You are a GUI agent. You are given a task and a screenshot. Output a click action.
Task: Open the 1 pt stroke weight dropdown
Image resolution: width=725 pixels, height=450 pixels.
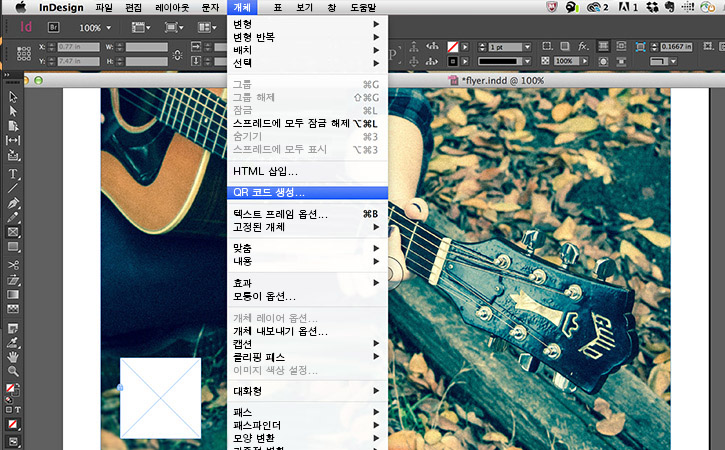(527, 47)
